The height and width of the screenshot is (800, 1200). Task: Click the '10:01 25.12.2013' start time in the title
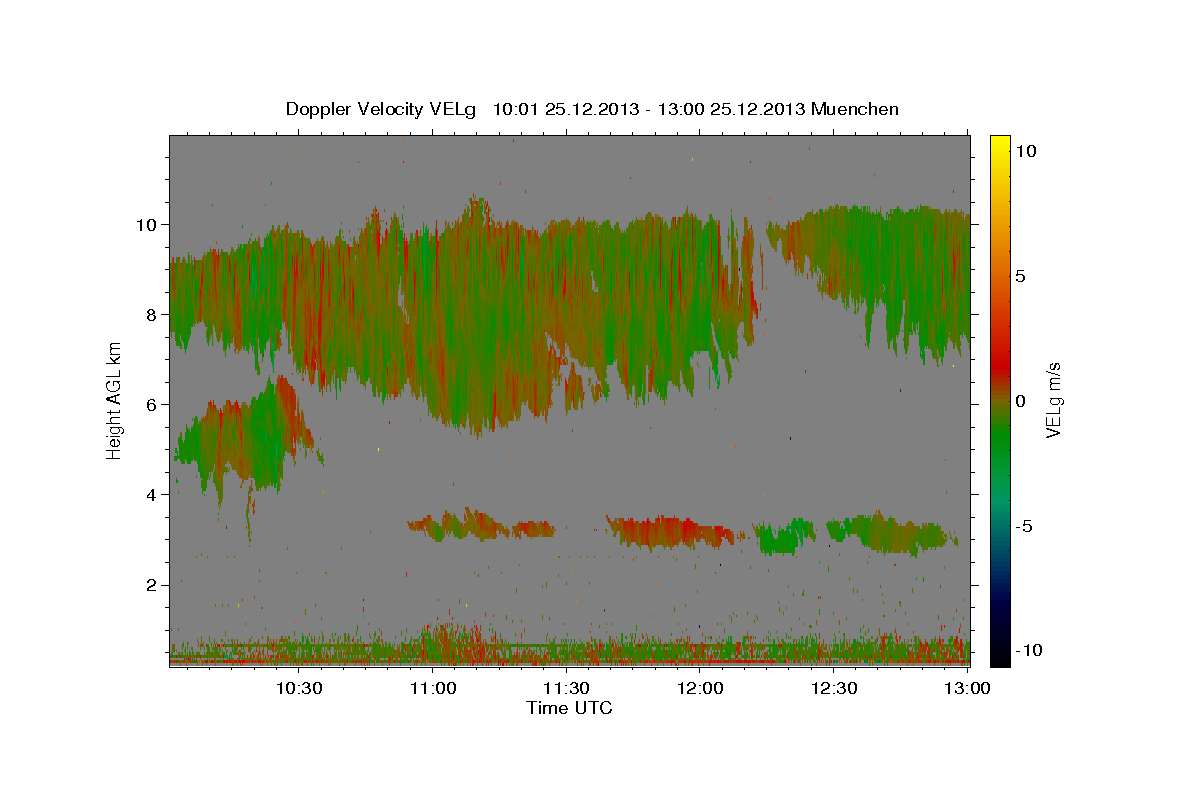[564, 109]
